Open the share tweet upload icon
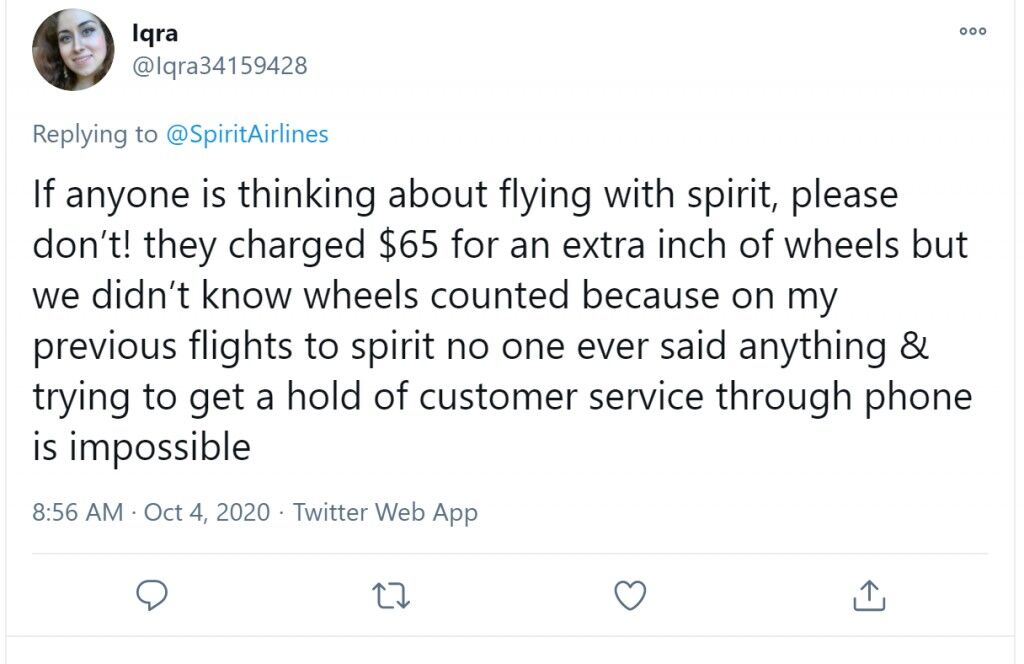The width and height of the screenshot is (1024, 664). (869, 595)
